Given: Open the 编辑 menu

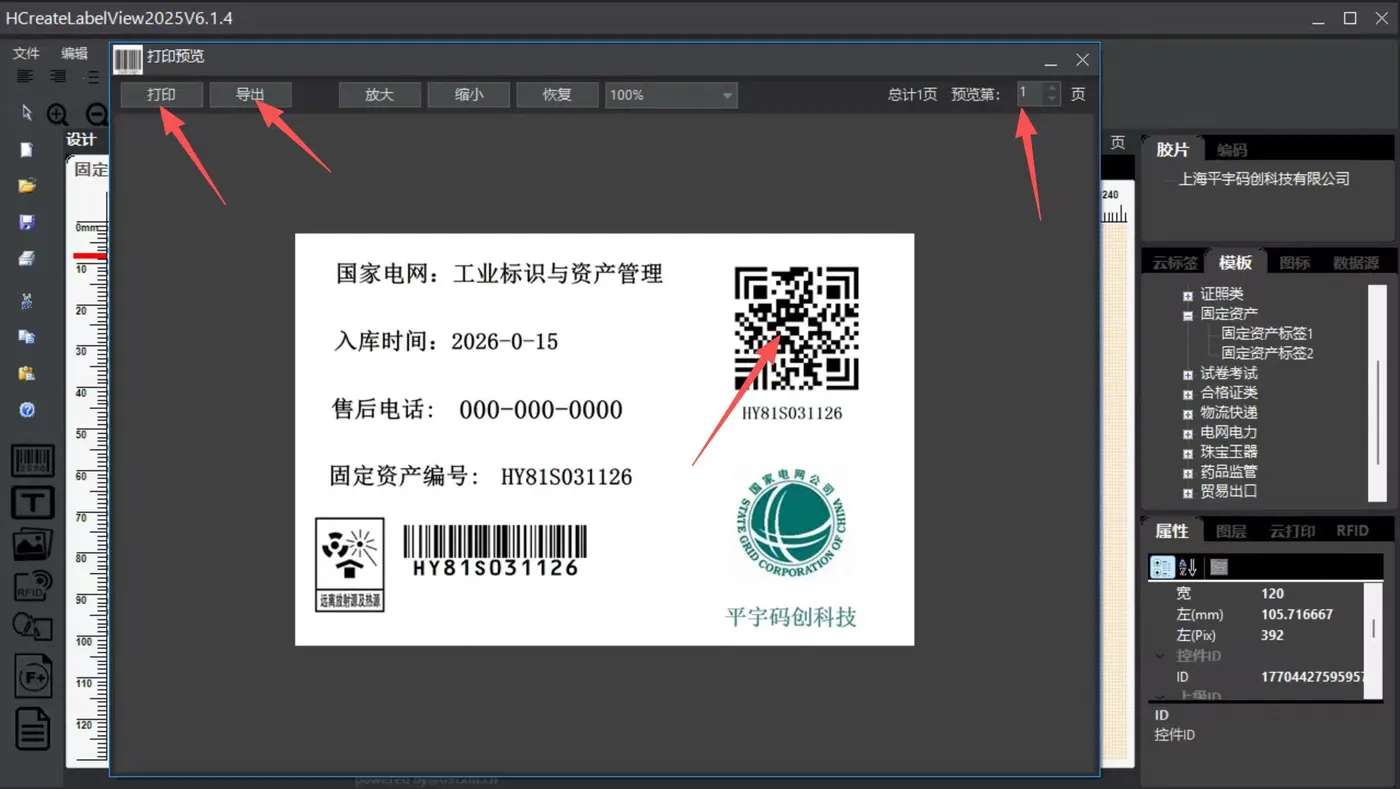Looking at the screenshot, I should point(74,53).
